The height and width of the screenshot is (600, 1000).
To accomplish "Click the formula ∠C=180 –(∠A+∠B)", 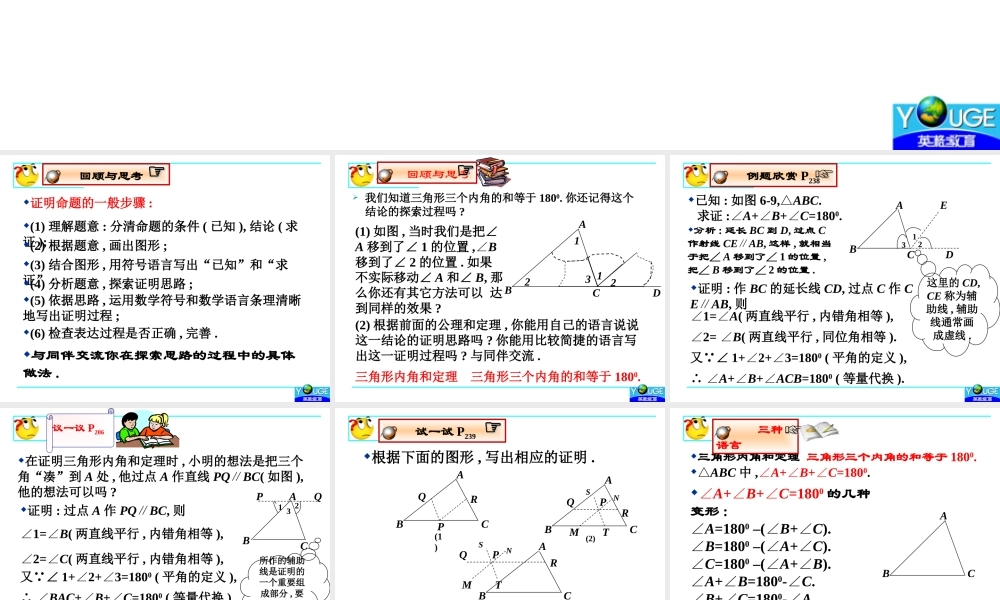I will (761, 564).
